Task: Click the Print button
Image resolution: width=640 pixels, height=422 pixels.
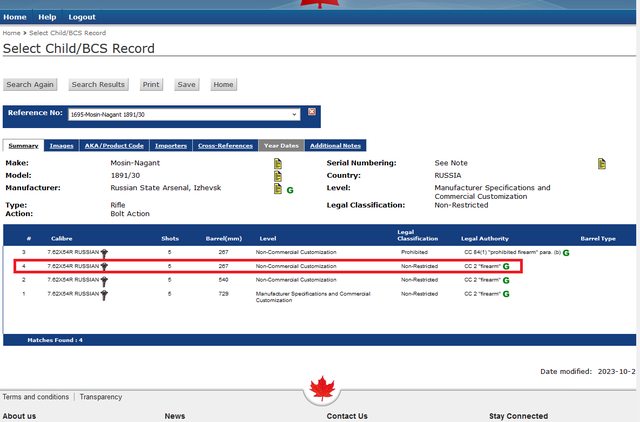Action: 150,85
